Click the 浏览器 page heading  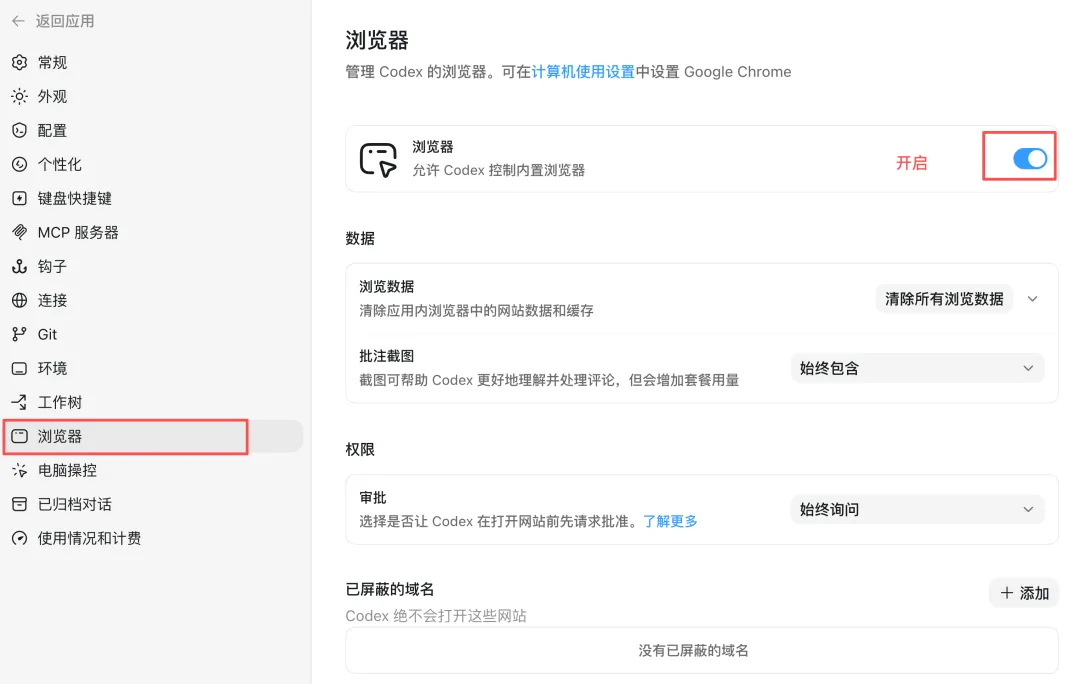(x=377, y=40)
